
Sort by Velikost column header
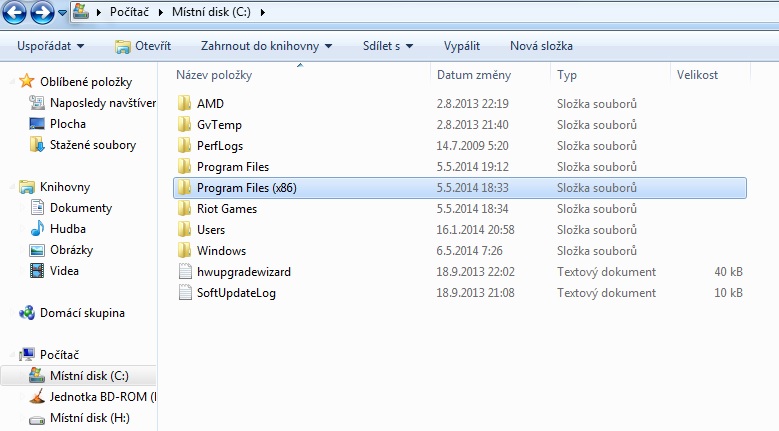click(x=697, y=75)
